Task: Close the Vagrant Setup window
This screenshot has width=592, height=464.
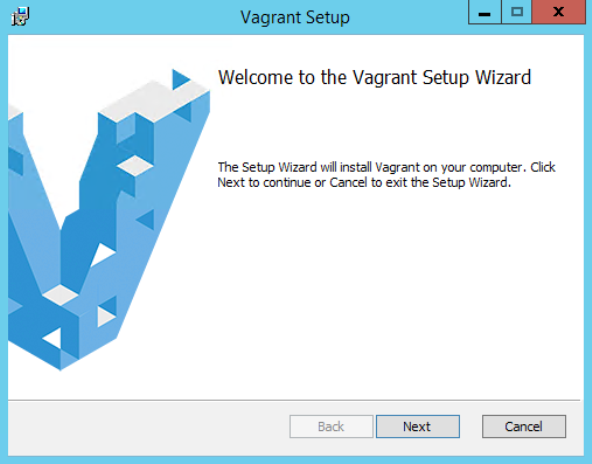Action: point(559,12)
